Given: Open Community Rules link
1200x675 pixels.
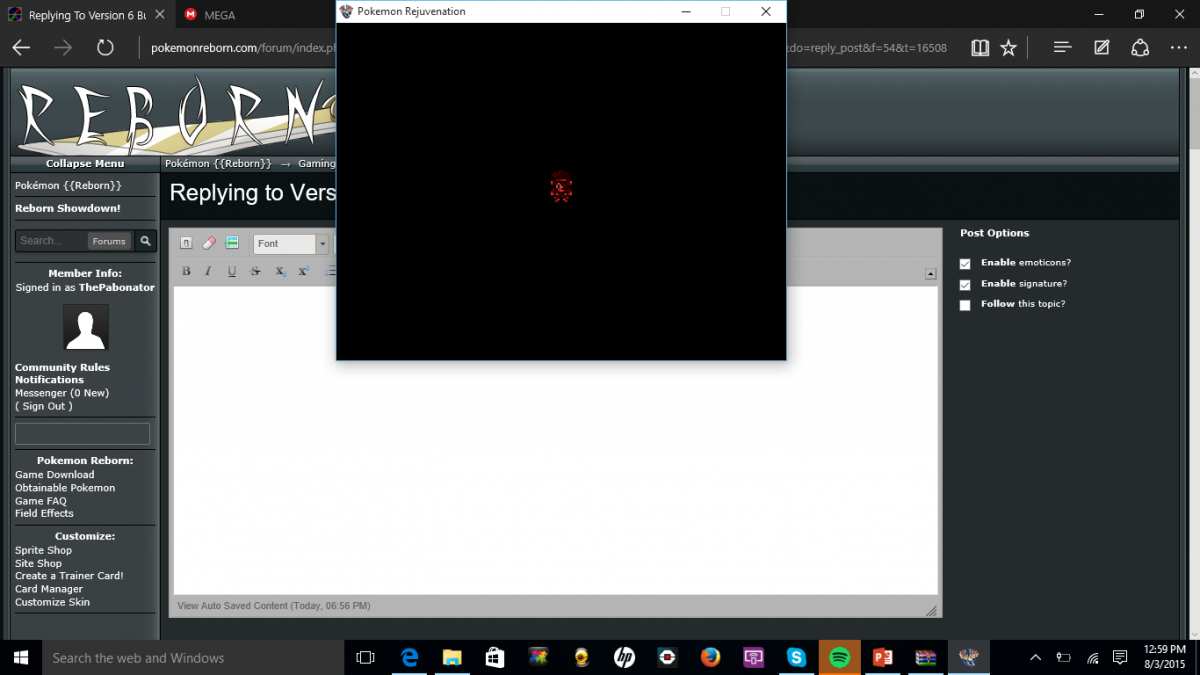Looking at the screenshot, I should pos(62,367).
